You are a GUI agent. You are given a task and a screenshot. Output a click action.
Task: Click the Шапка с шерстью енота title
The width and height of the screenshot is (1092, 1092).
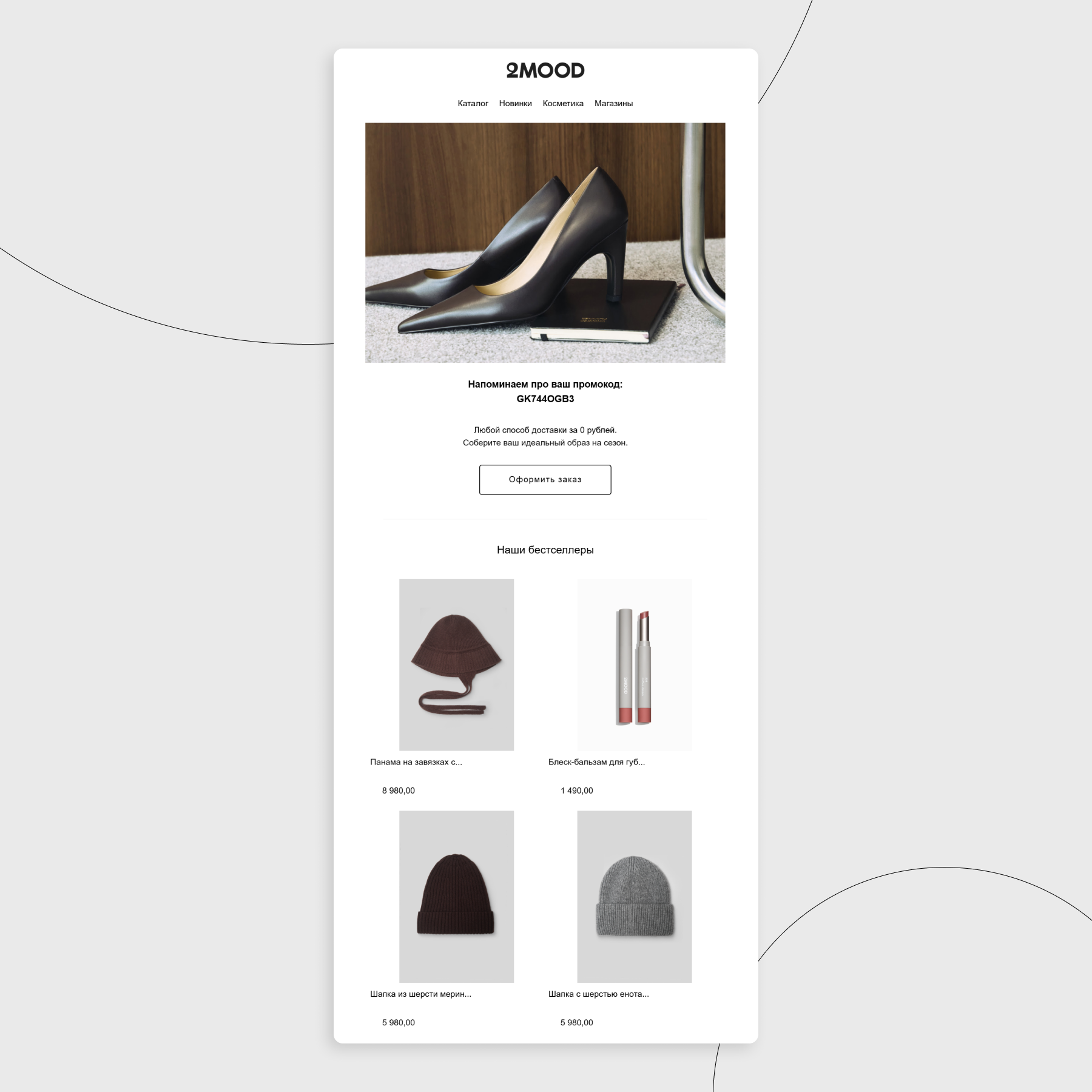[598, 994]
